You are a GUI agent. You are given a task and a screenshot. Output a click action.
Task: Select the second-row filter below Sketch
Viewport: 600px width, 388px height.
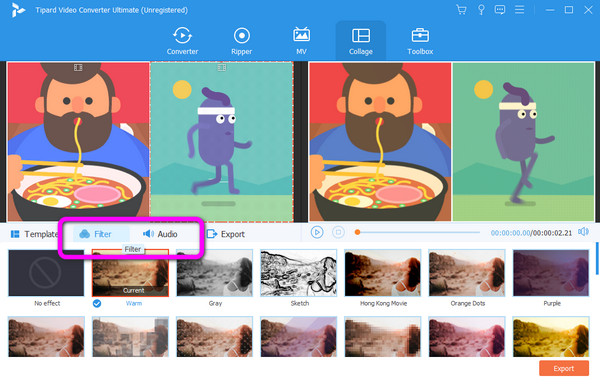pos(298,337)
